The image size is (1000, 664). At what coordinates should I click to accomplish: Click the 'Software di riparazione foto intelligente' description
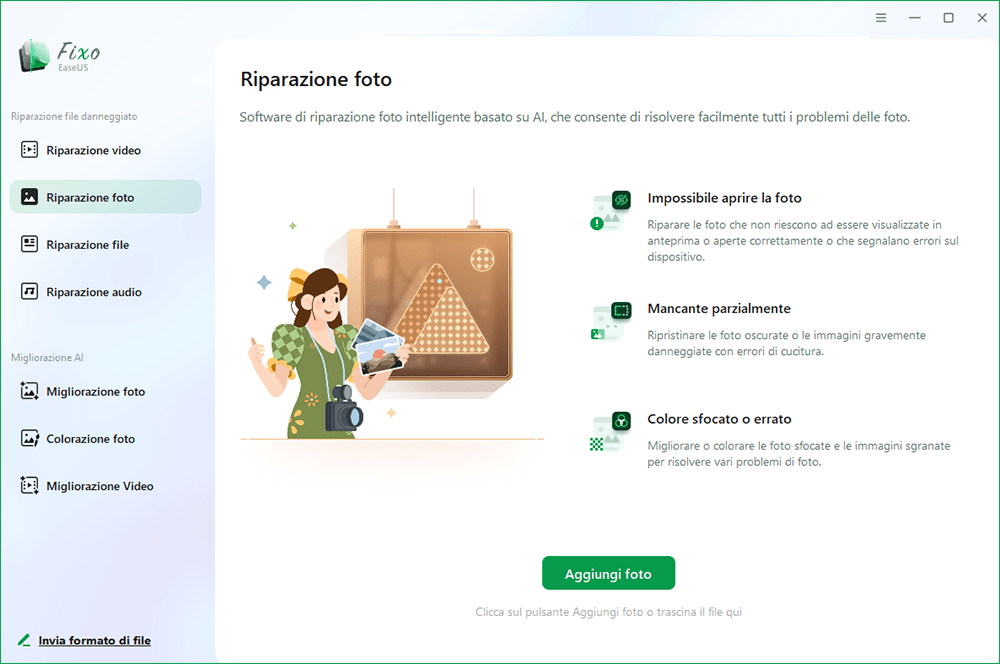pyautogui.click(x=575, y=117)
